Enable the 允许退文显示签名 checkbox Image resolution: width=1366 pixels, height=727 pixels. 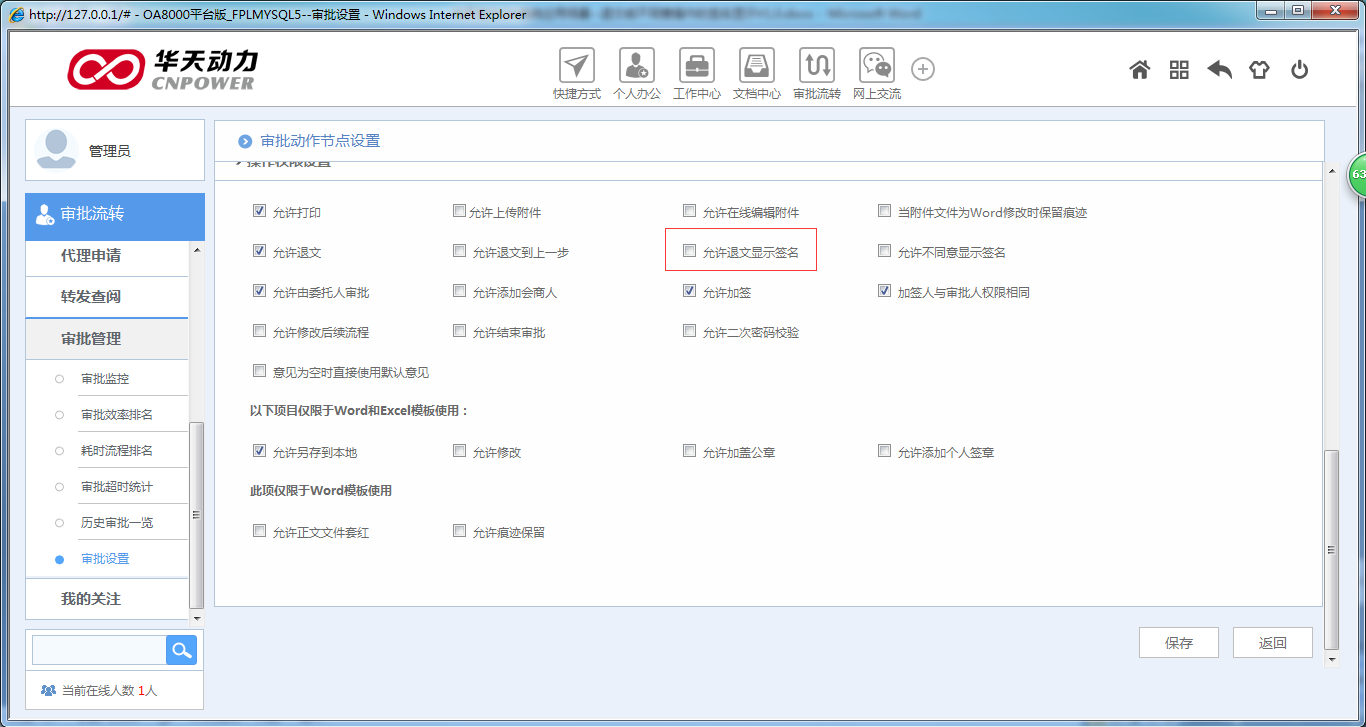689,252
